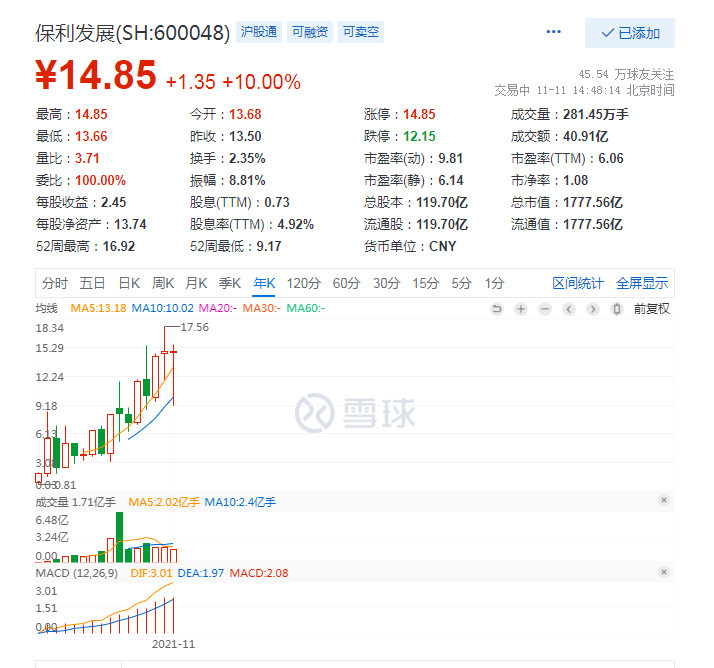Switch to the 120分 chart tab

(304, 283)
